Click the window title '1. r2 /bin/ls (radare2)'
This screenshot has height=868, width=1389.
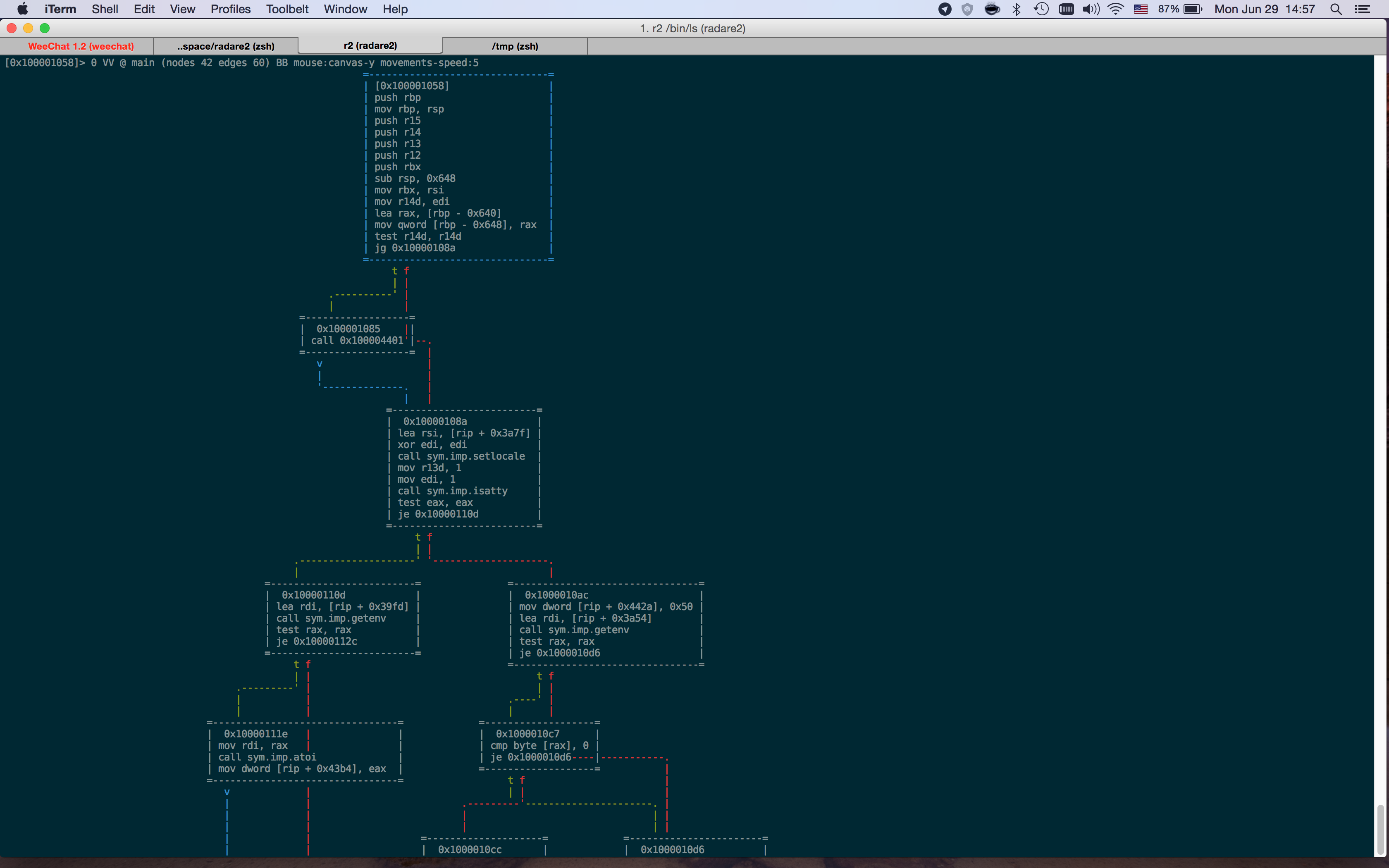(693, 28)
